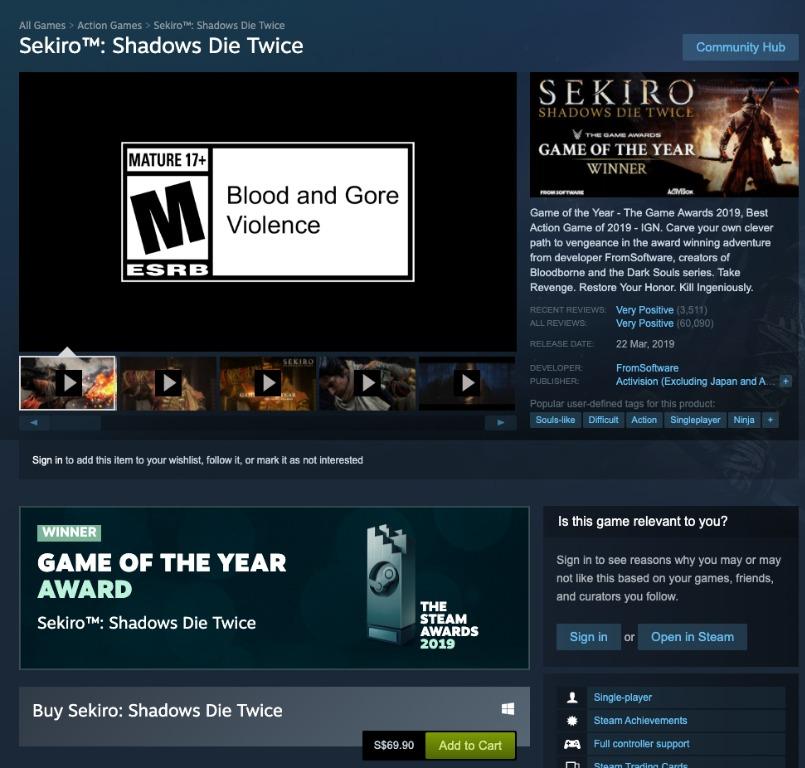Visit the FromSoftware developer page
The image size is (805, 768).
click(646, 367)
